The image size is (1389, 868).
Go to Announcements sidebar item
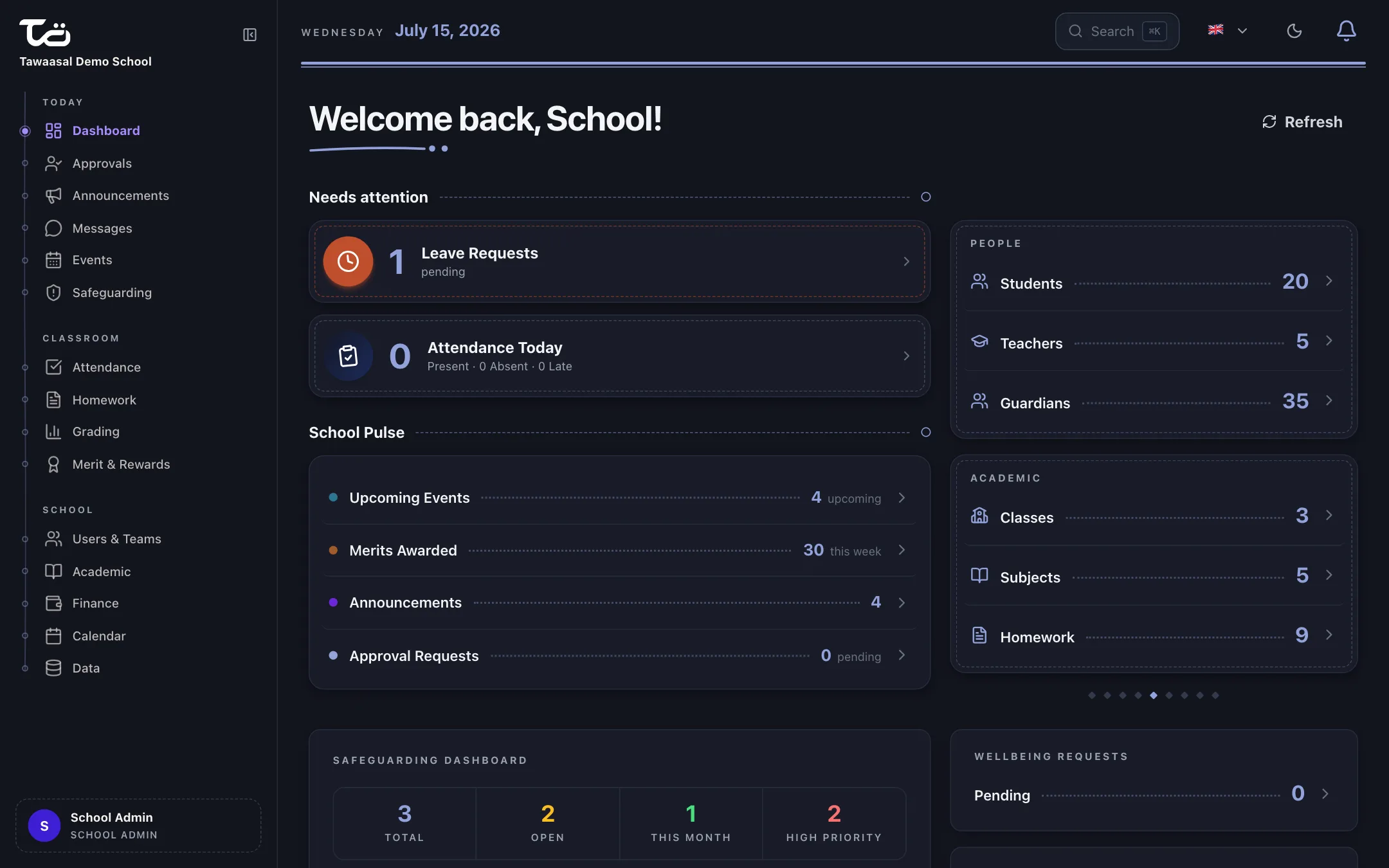click(107, 195)
